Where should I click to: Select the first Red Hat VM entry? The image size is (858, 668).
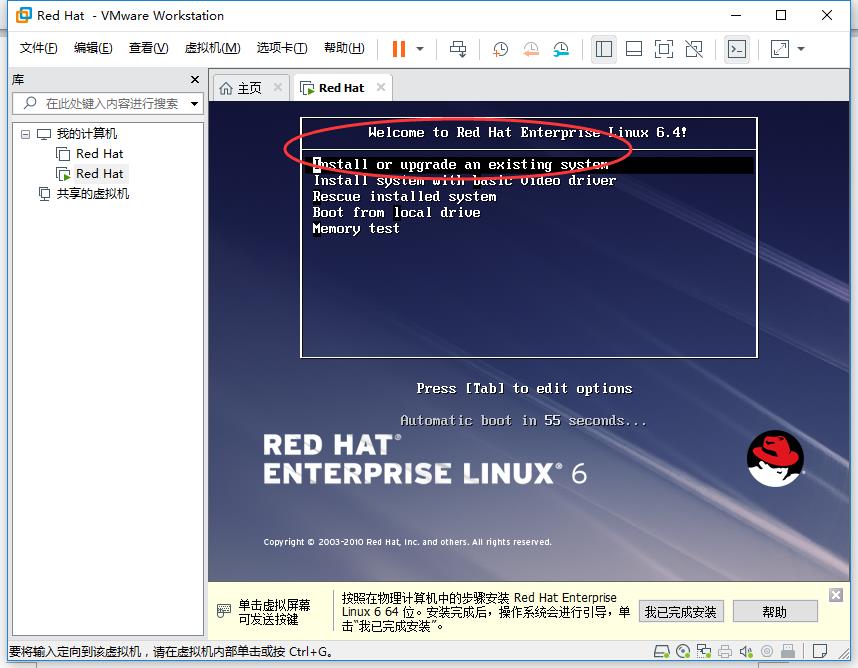point(99,154)
